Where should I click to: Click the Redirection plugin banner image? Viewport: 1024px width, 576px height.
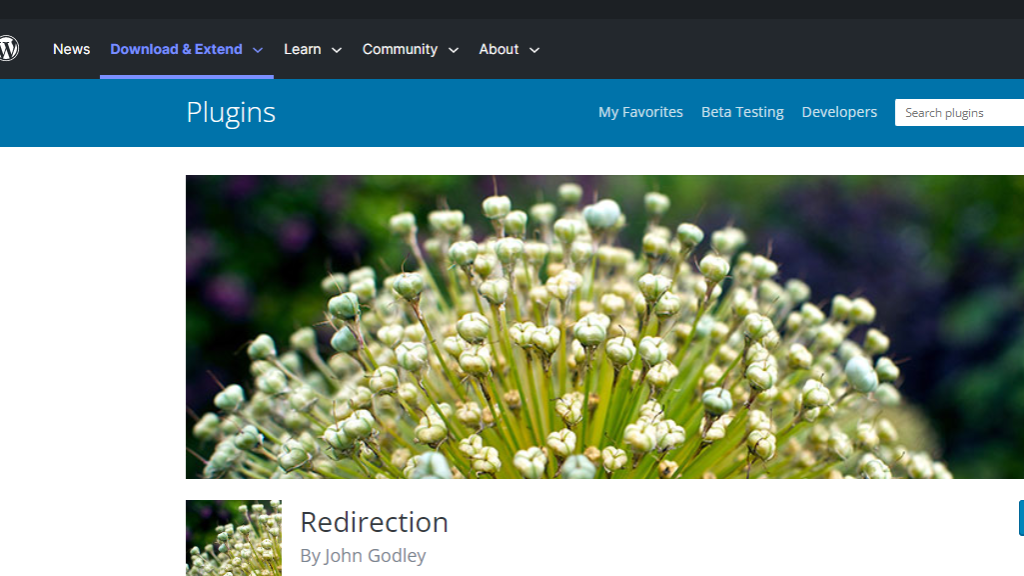pyautogui.click(x=605, y=327)
